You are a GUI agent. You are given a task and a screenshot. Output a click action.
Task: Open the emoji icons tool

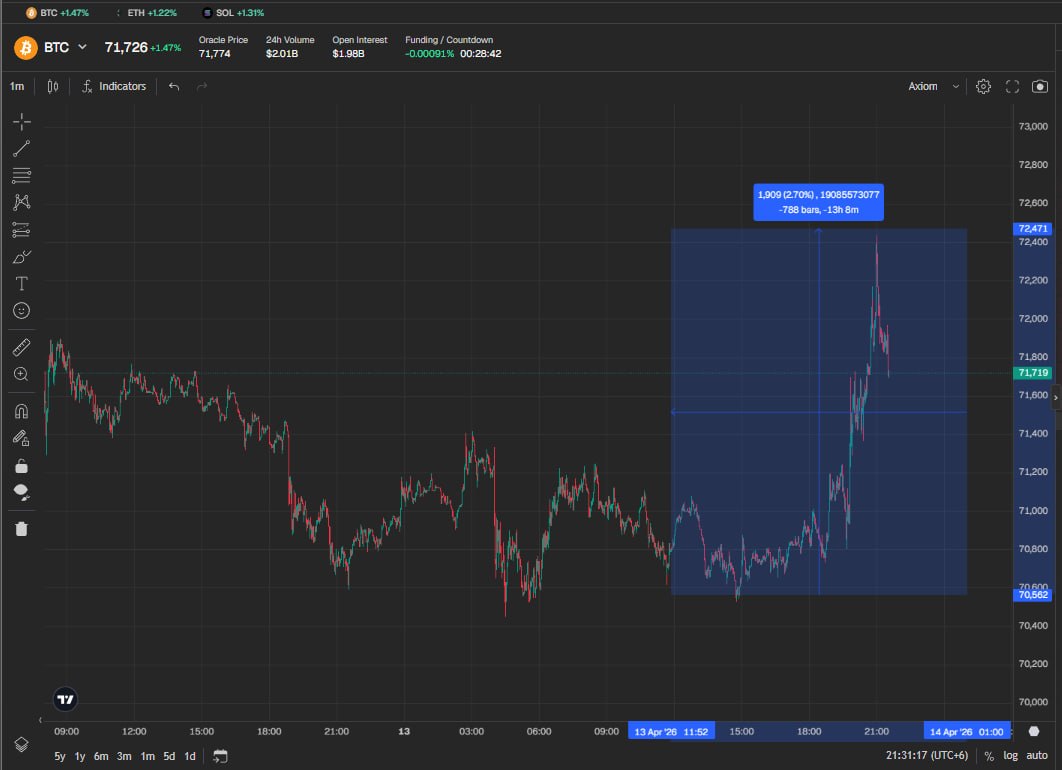coord(22,310)
